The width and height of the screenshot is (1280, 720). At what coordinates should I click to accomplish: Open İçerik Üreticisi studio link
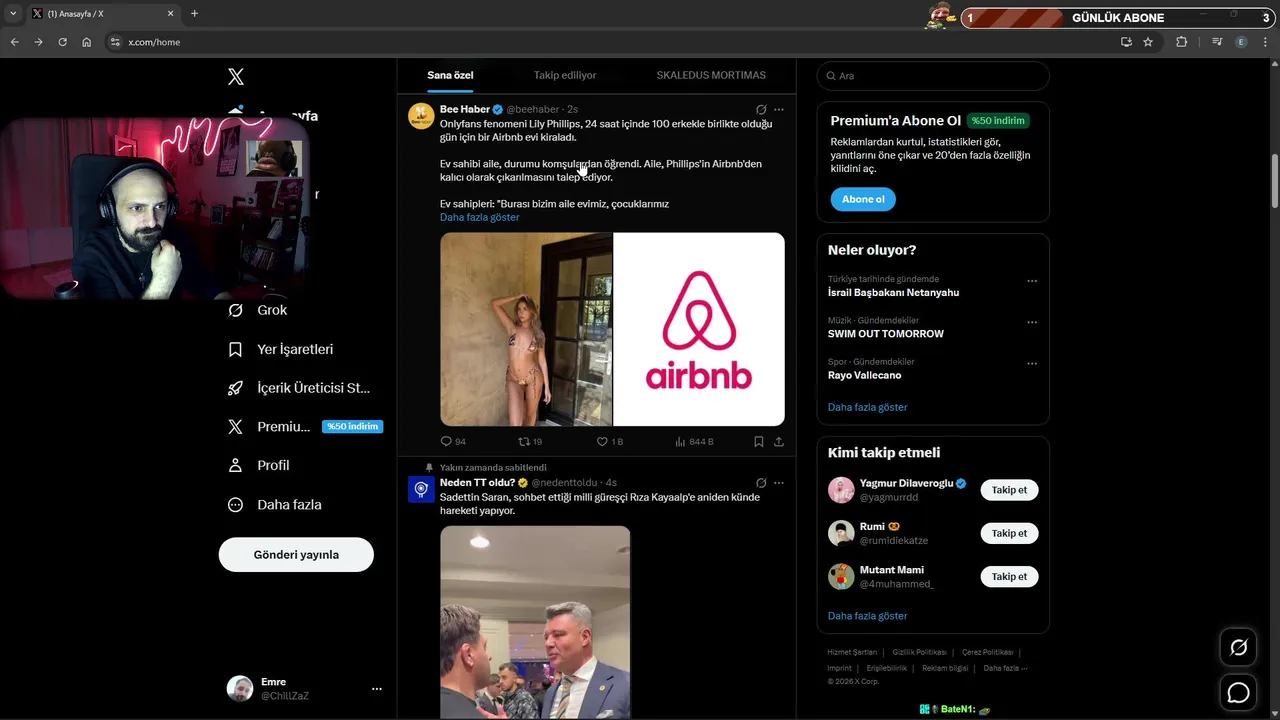(x=299, y=388)
